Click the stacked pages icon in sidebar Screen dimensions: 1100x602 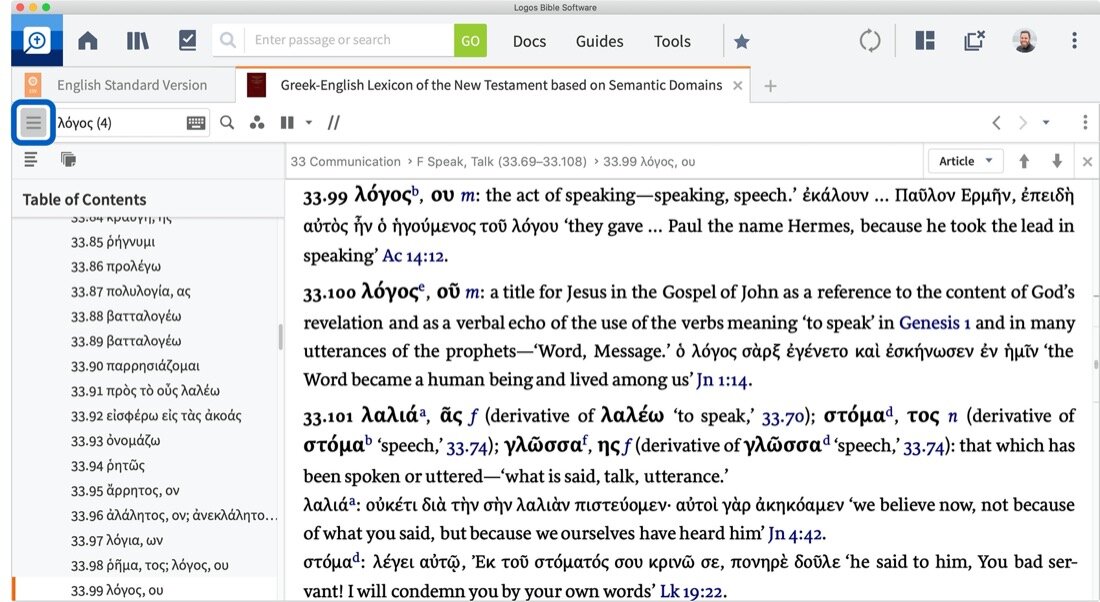[68, 160]
